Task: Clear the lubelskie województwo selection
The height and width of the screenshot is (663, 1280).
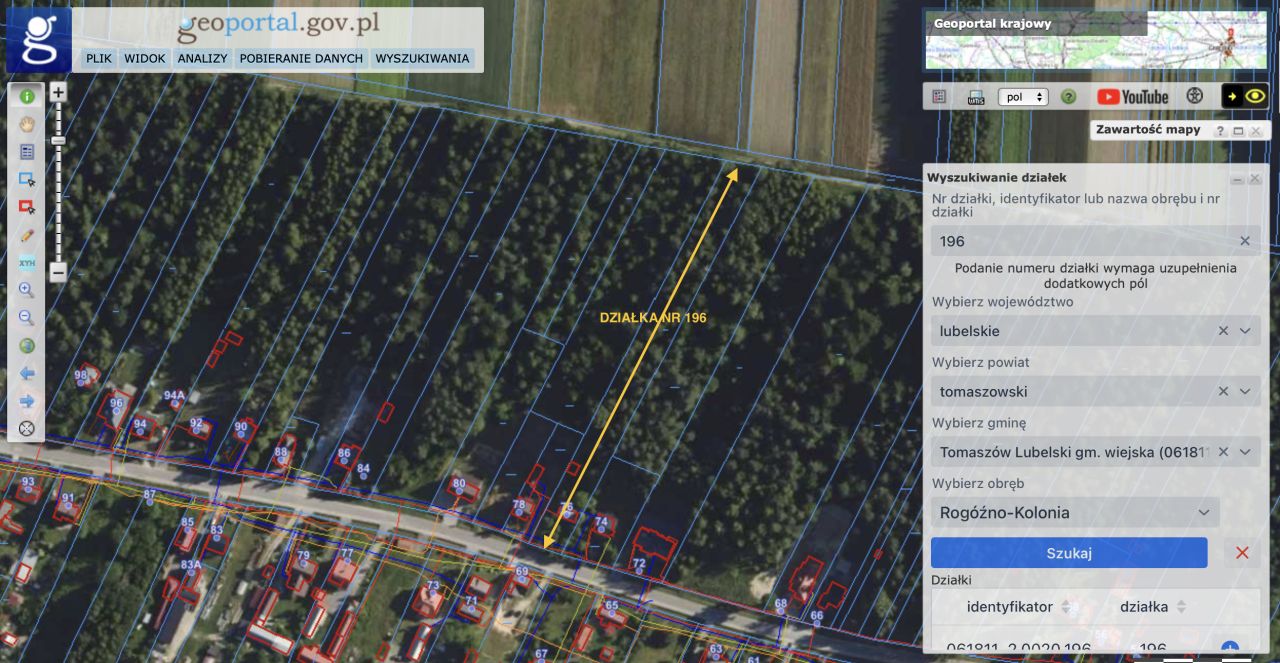Action: tap(1223, 330)
